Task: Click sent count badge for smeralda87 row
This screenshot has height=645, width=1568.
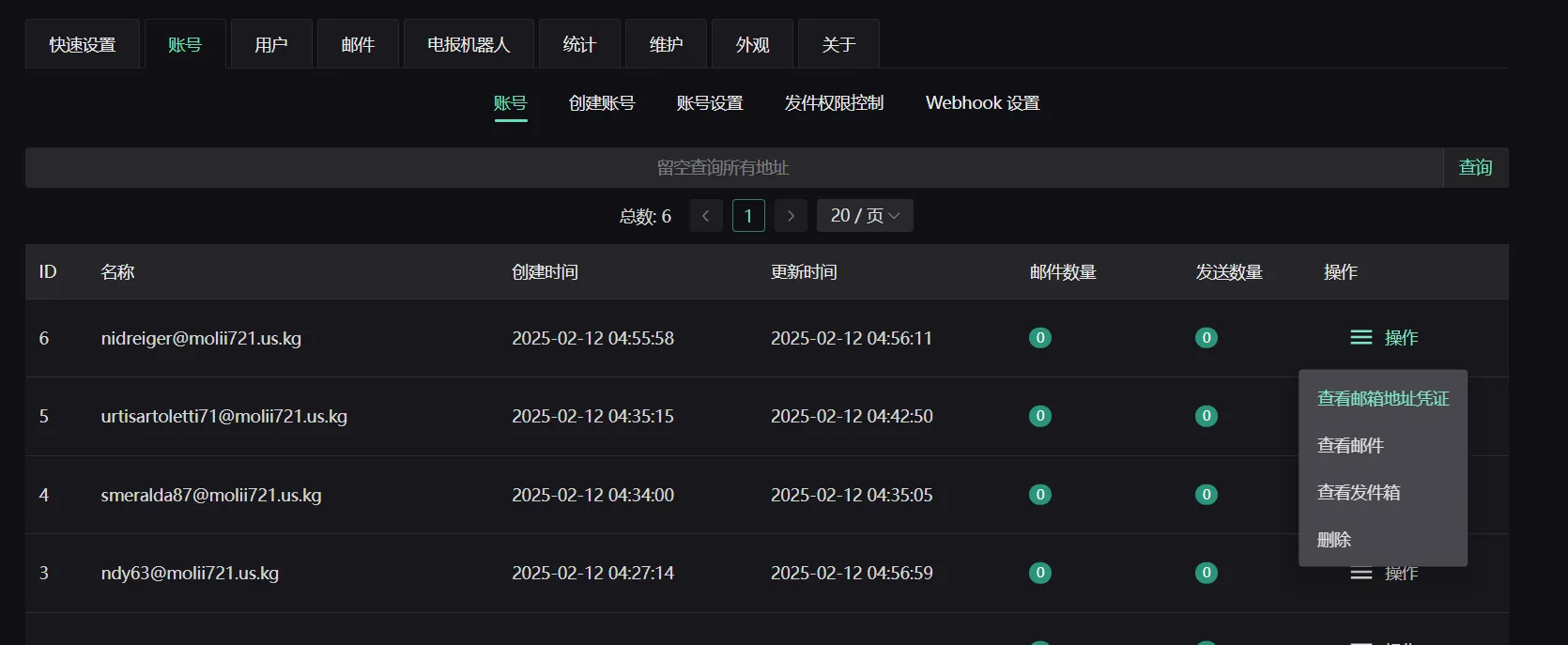Action: click(1207, 494)
